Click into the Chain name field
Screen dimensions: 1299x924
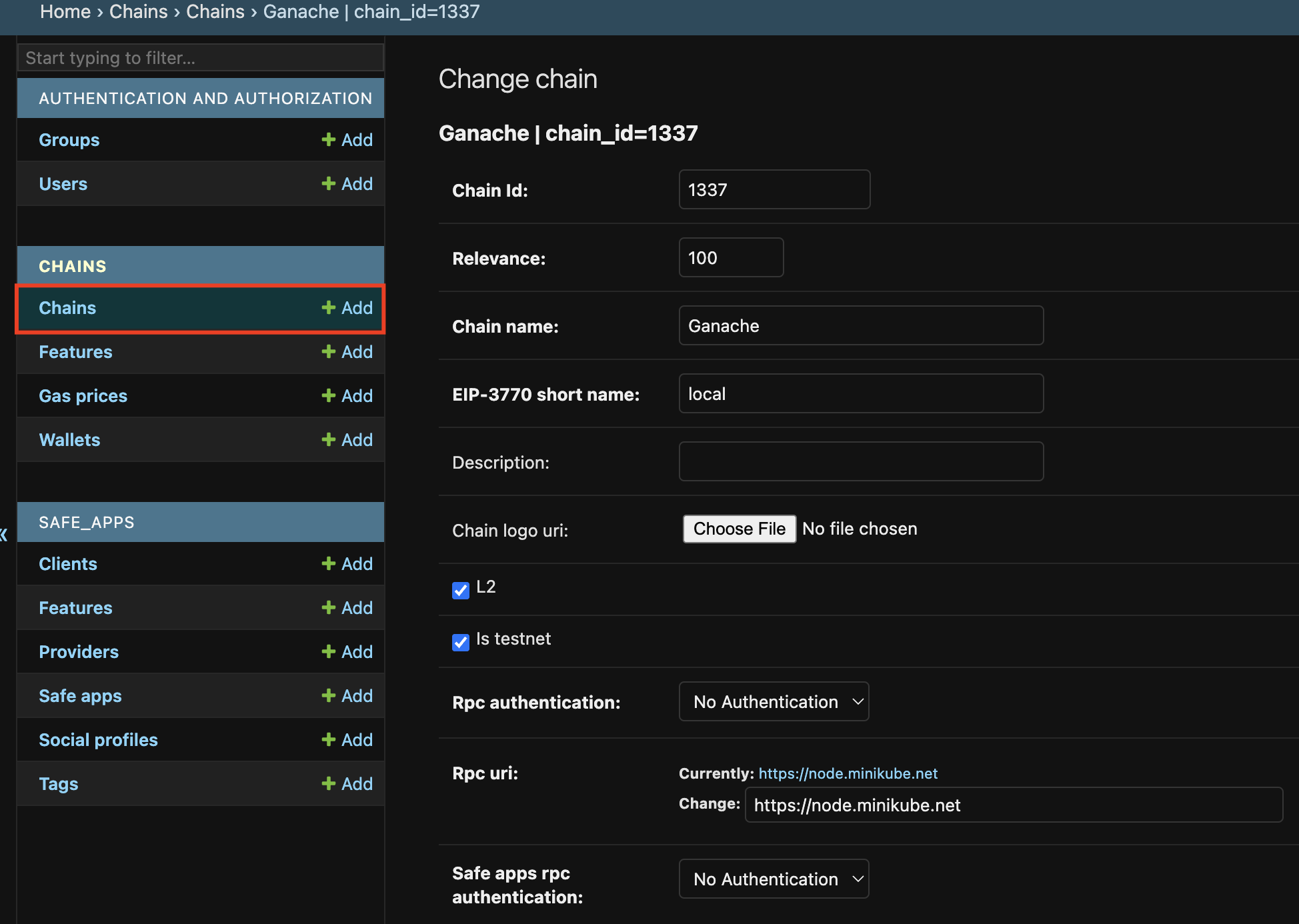pyautogui.click(x=860, y=326)
